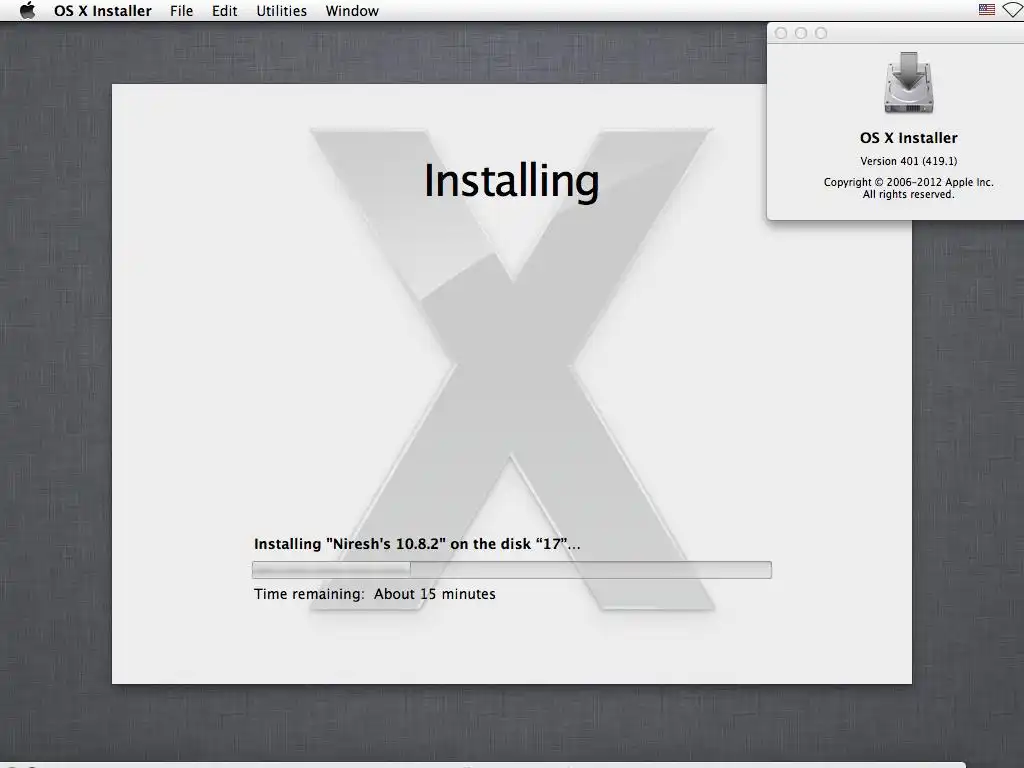The width and height of the screenshot is (1024, 768).
Task: Open the Apple menu
Action: [x=27, y=10]
